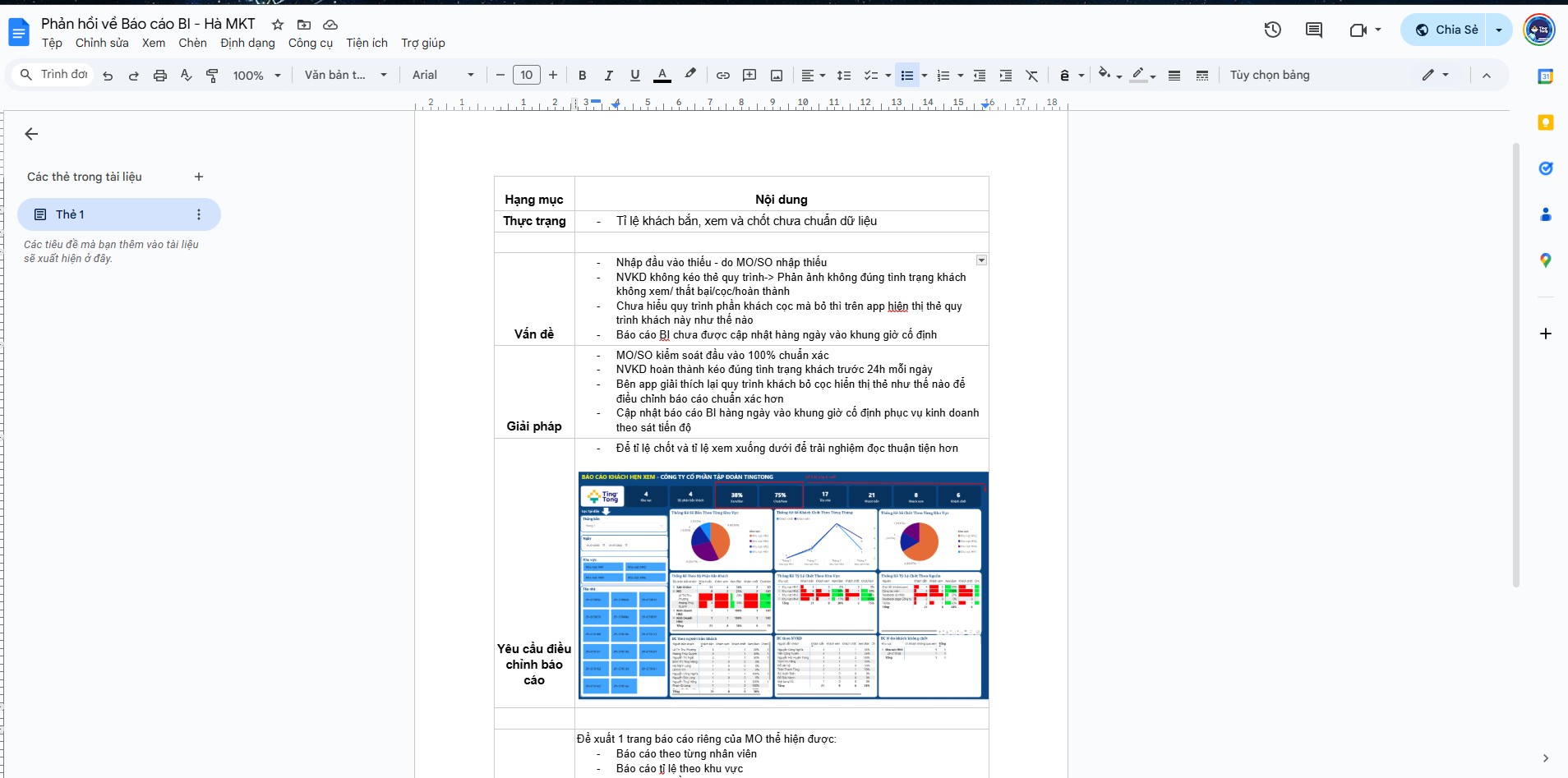The image size is (1568, 778).
Task: Open the Arial font dropdown
Action: pos(443,76)
